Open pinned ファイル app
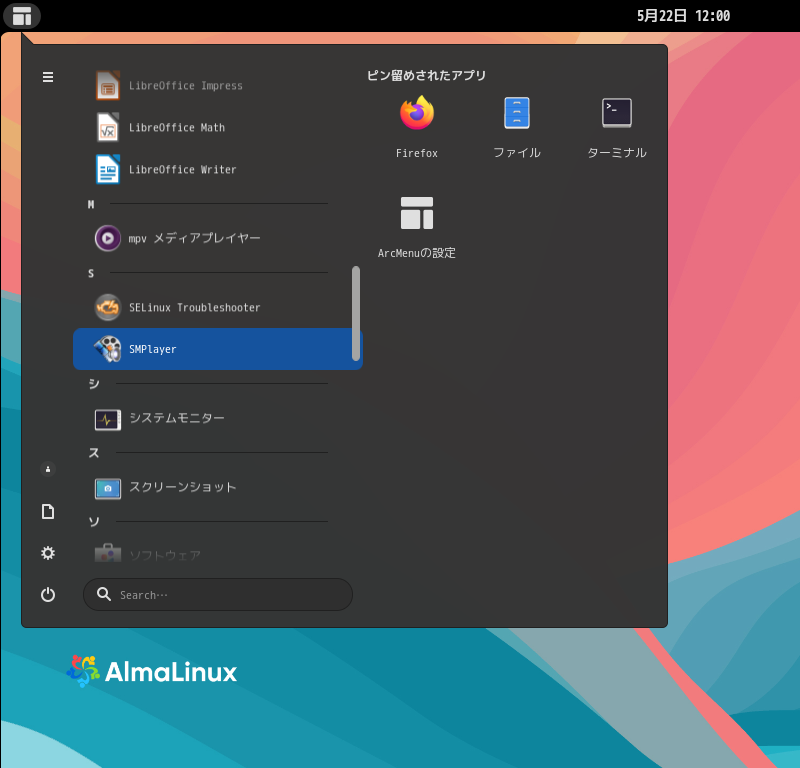Viewport: 800px width, 768px height. pyautogui.click(x=517, y=127)
